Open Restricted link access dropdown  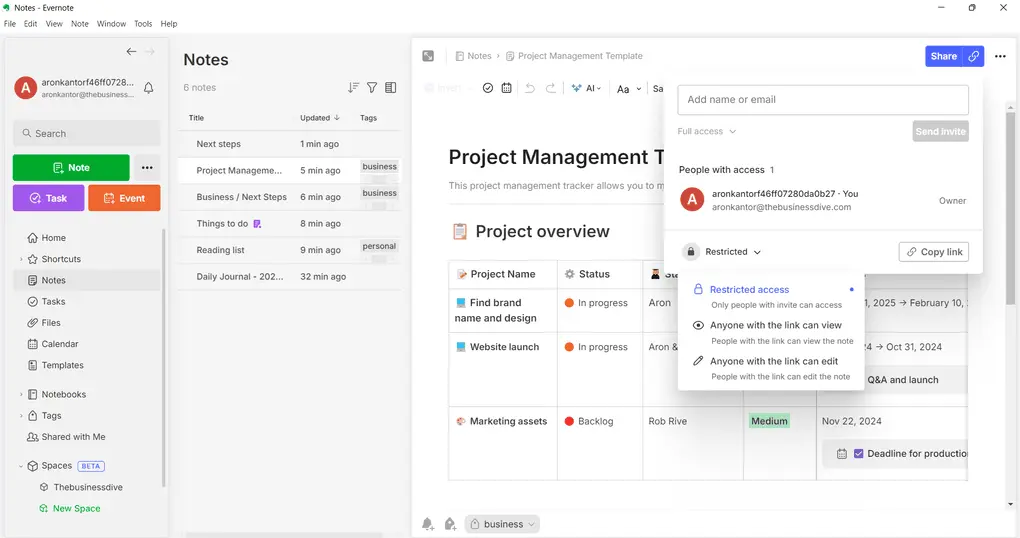click(722, 252)
